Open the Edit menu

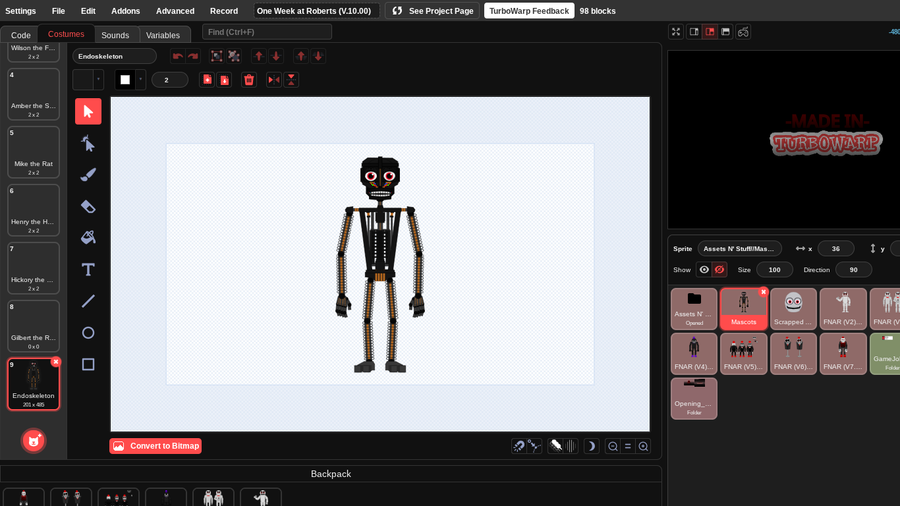coord(88,11)
